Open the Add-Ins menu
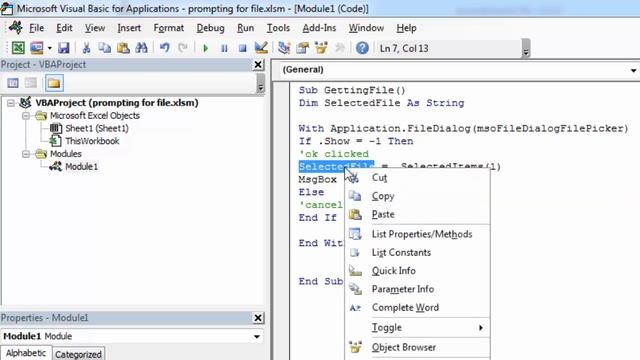The width and height of the screenshot is (640, 360). point(319,28)
